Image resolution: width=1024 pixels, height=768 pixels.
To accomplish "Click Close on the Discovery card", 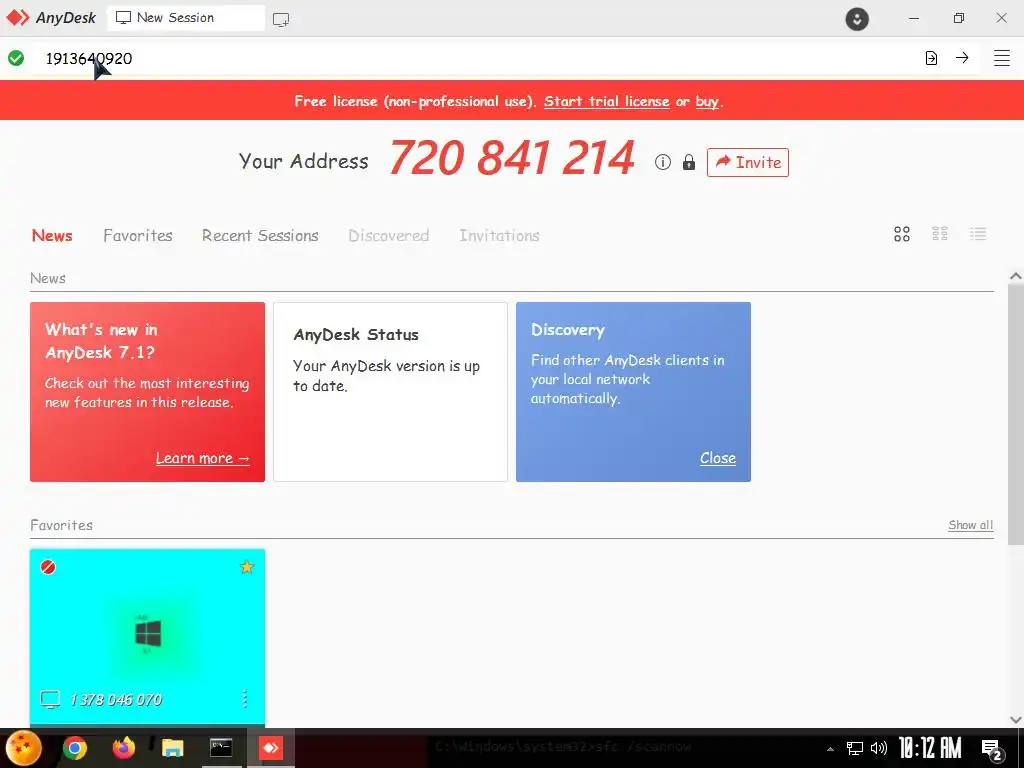I will pyautogui.click(x=718, y=458).
